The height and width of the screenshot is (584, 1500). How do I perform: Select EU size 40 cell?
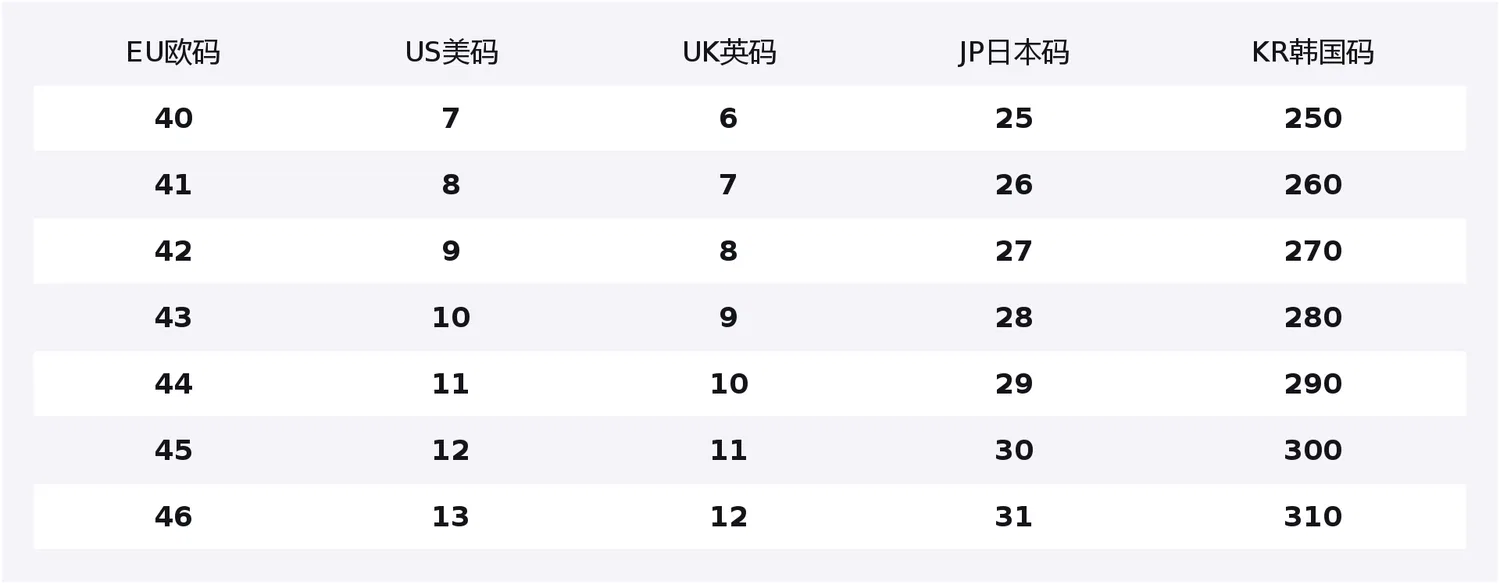(x=173, y=119)
